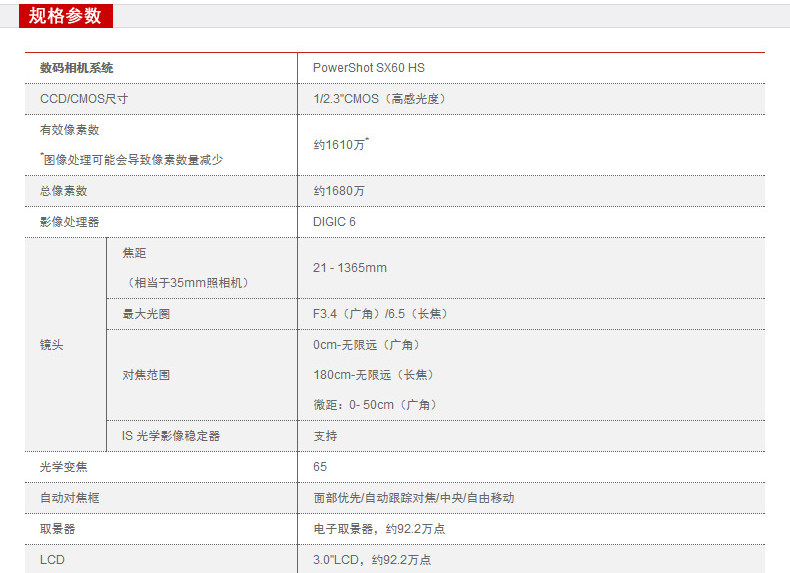
Task: Click the 0cm-无限远（广角）value
Action: pos(368,345)
